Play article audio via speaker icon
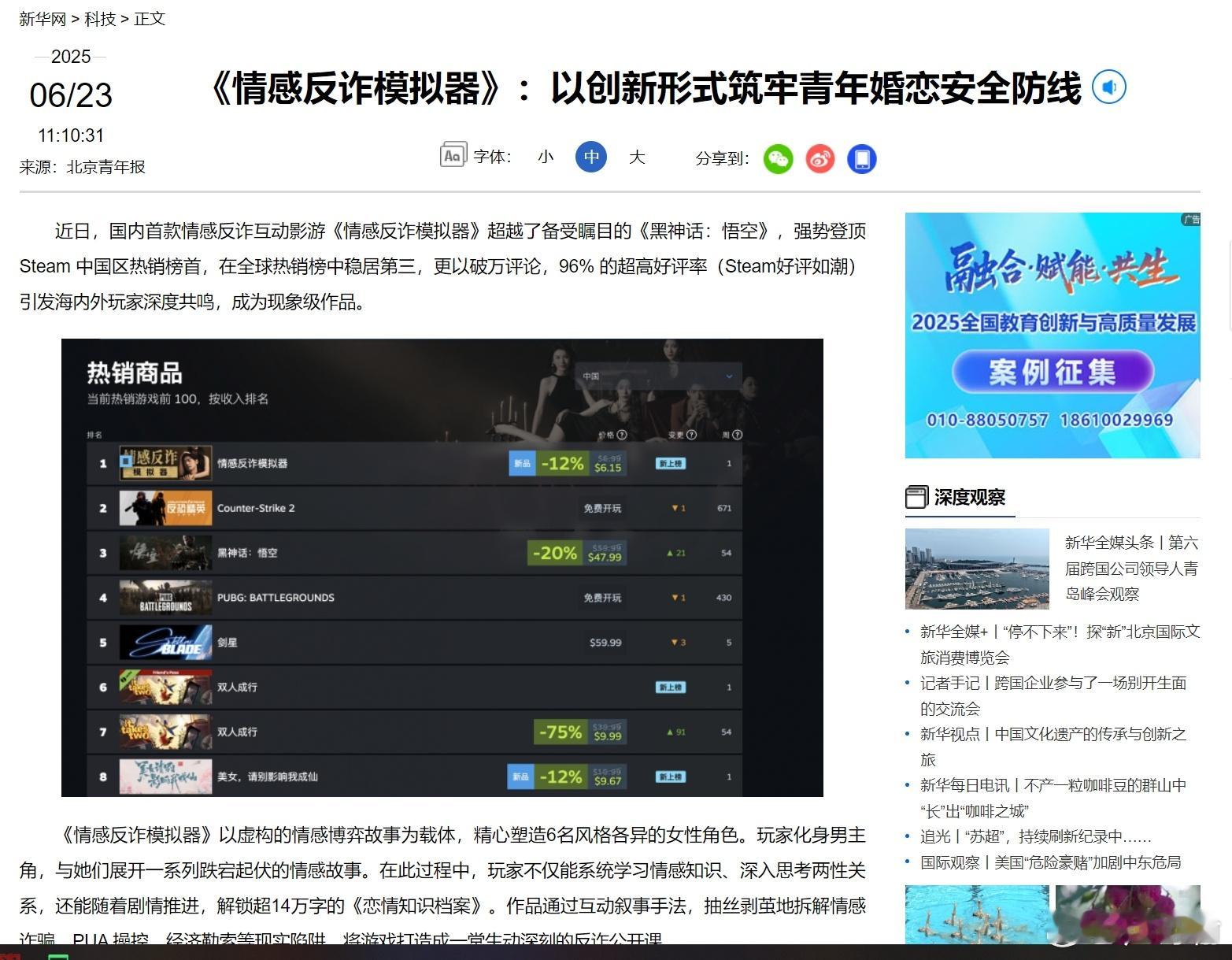The height and width of the screenshot is (960, 1232). click(x=1108, y=87)
